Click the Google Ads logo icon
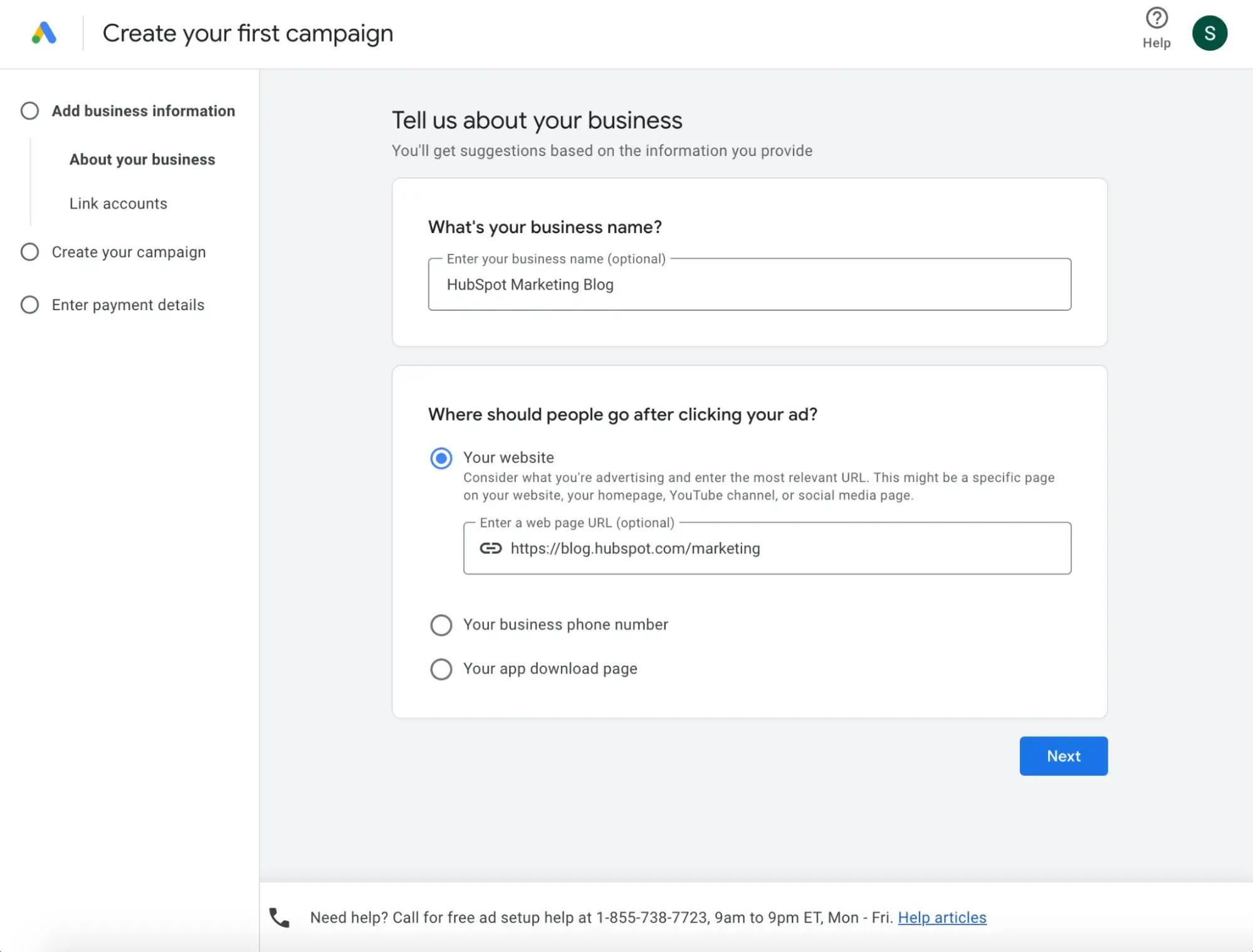Viewport: 1253px width, 952px height. tap(43, 32)
